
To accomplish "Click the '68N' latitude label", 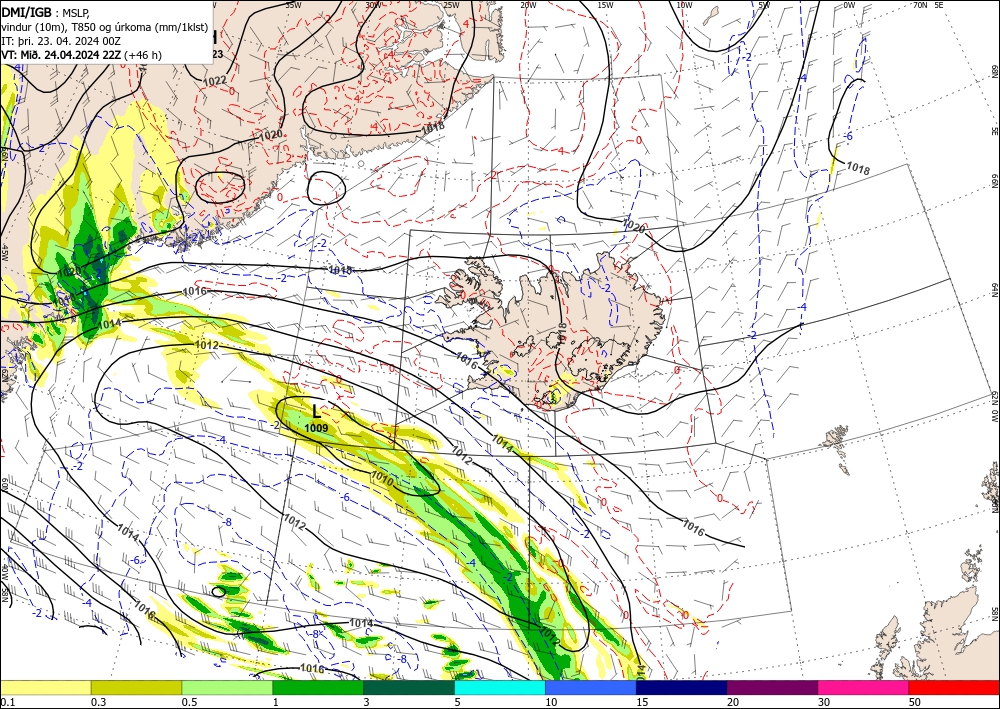I will click(x=994, y=71).
